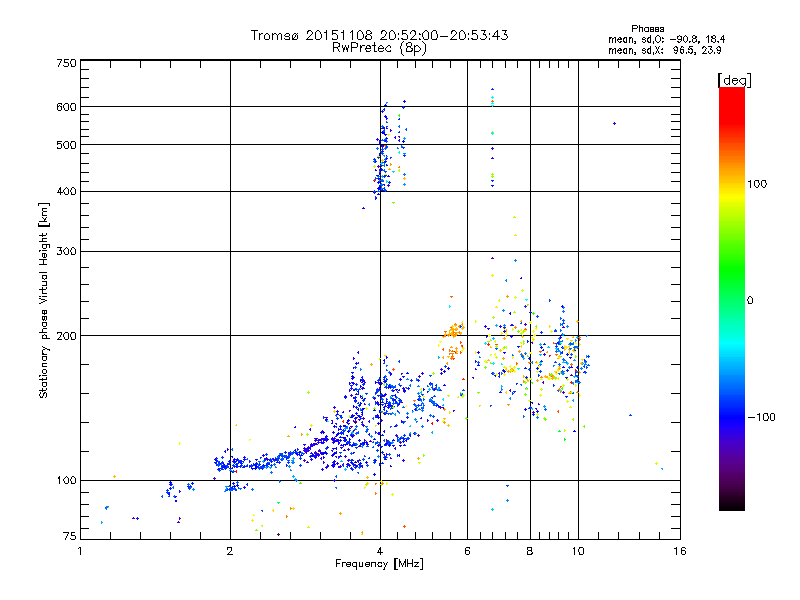Click x-axis tick label '10'

click(578, 551)
